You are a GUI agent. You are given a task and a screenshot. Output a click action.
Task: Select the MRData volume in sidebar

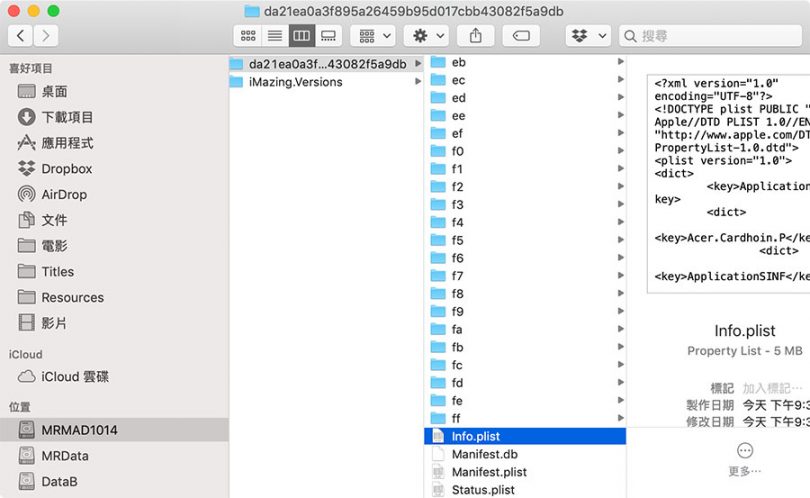(x=65, y=456)
